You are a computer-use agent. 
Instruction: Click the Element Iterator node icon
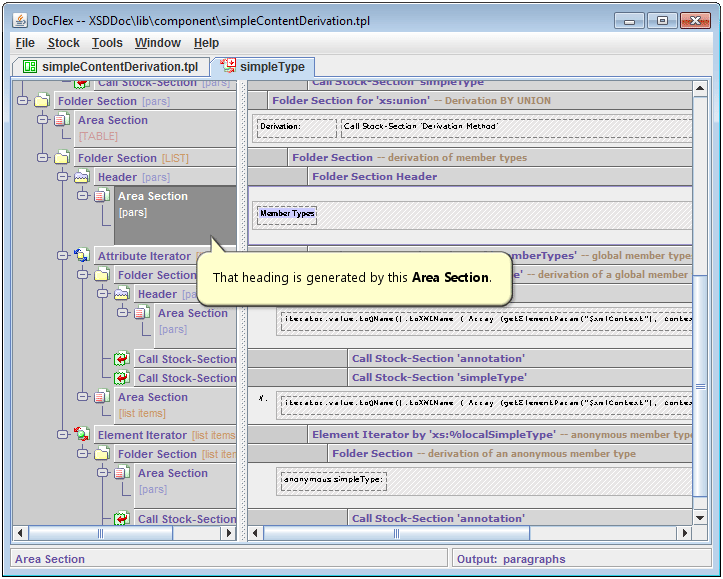point(82,435)
